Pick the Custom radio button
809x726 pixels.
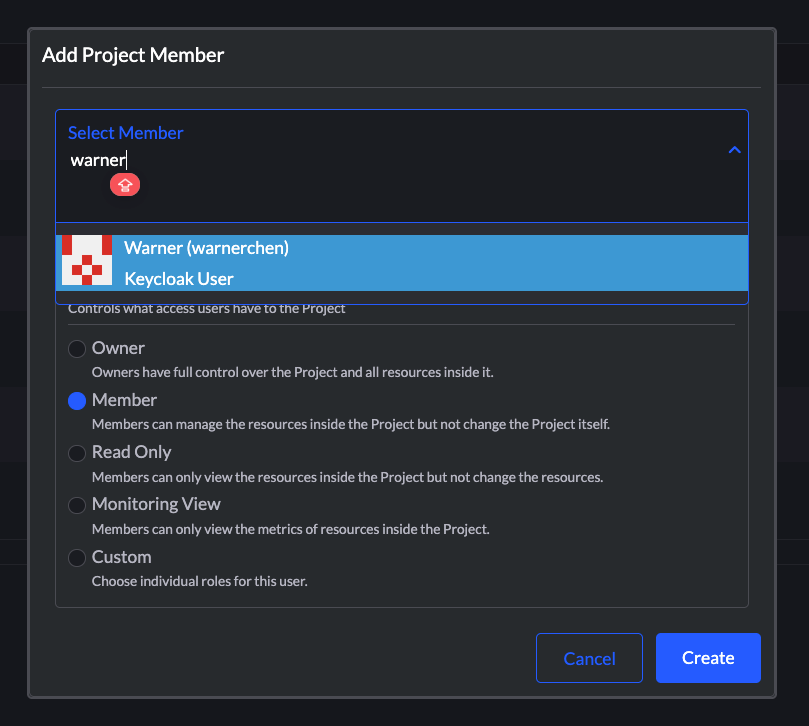(x=77, y=557)
